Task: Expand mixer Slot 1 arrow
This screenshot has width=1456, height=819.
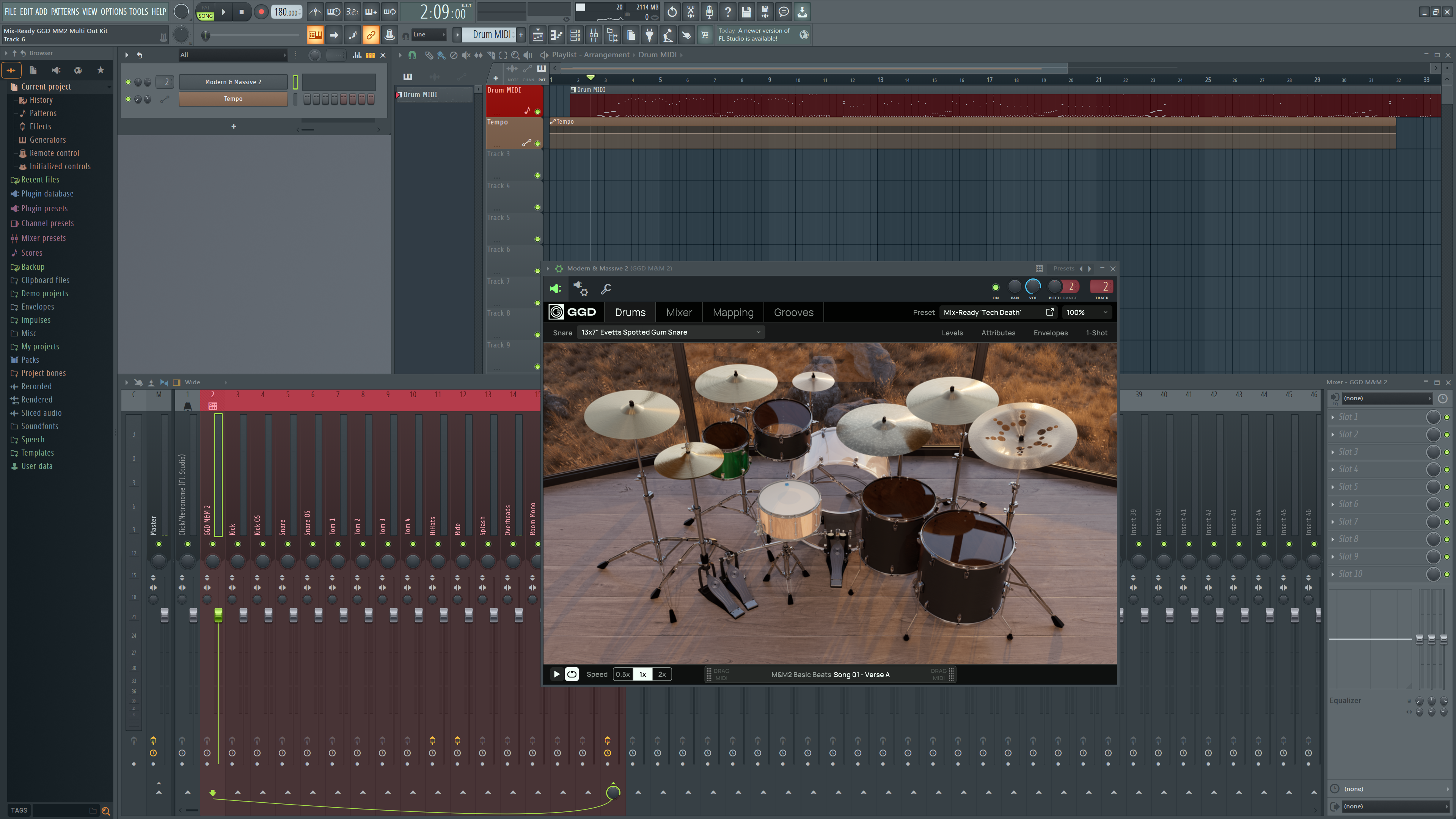Action: tap(1333, 417)
